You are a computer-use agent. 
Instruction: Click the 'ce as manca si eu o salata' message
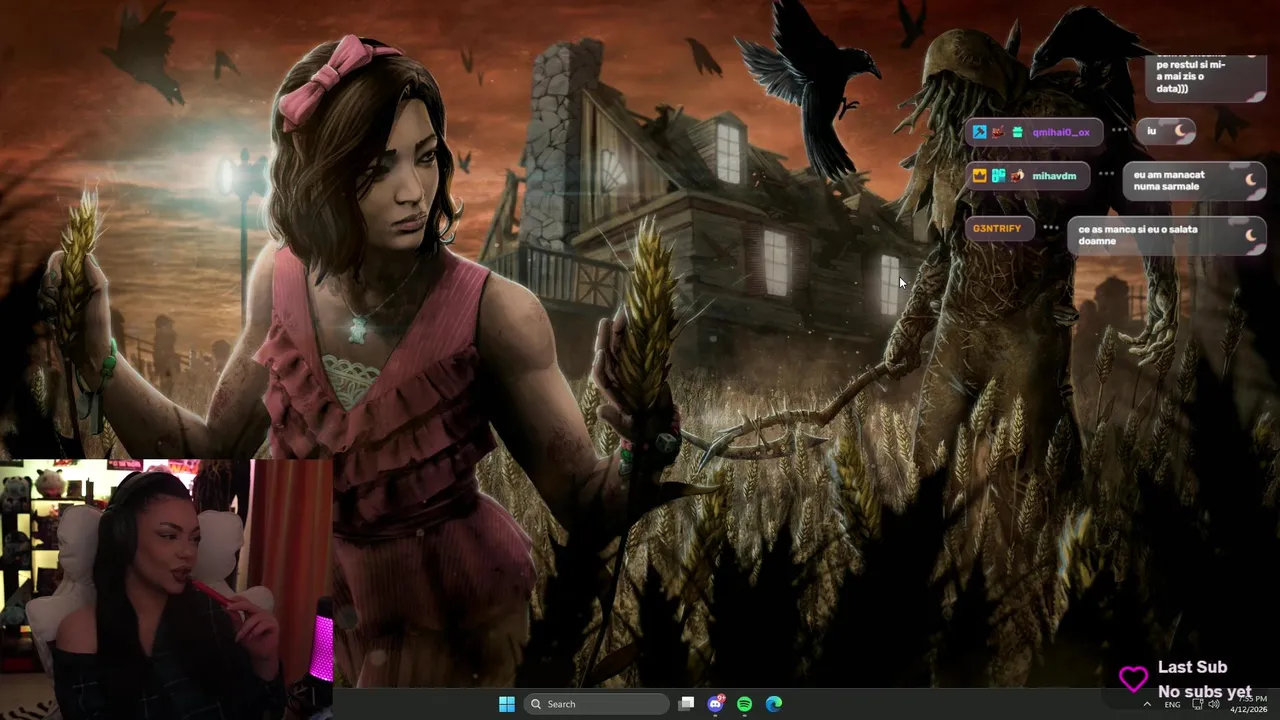coord(1167,235)
